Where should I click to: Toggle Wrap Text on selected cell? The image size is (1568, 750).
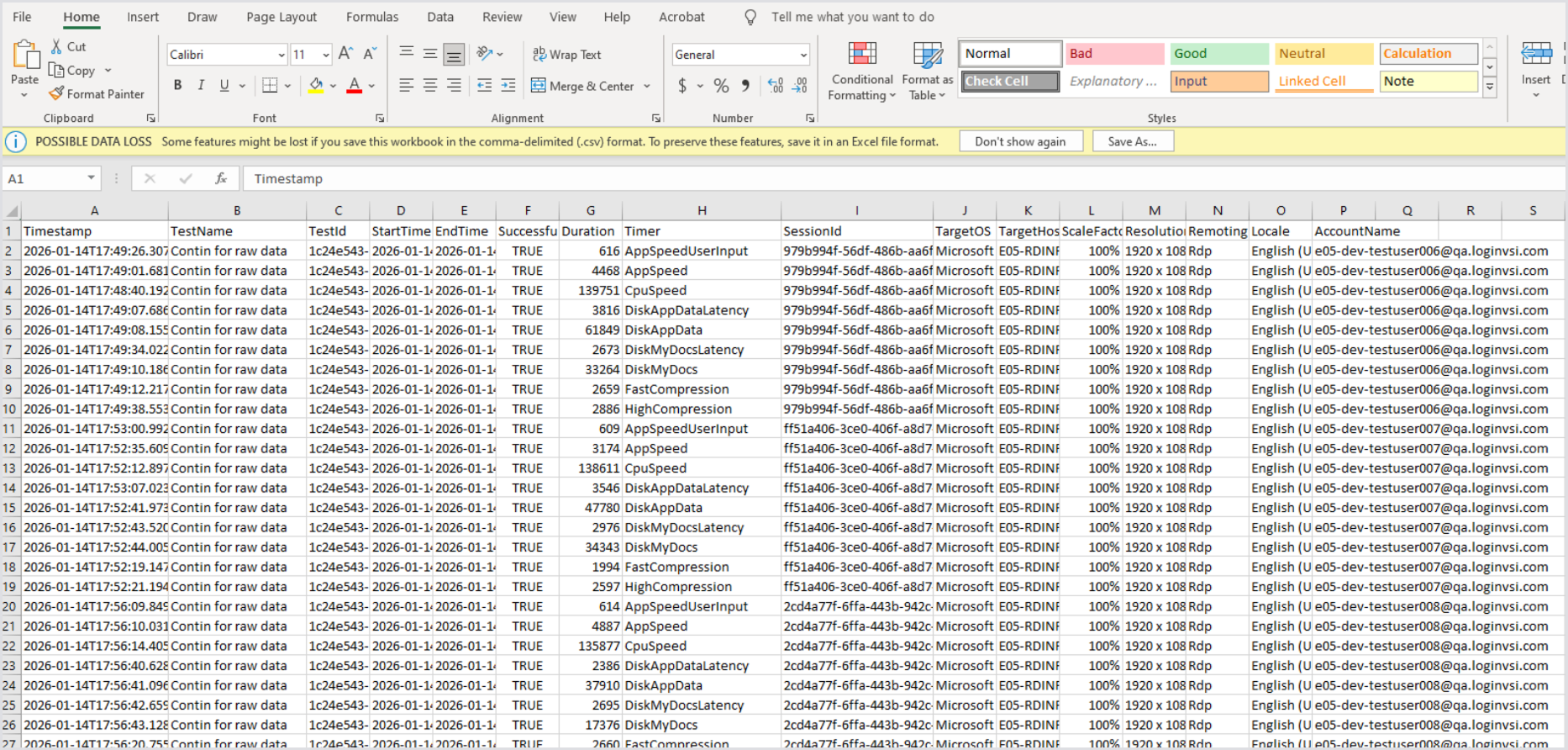click(x=567, y=55)
